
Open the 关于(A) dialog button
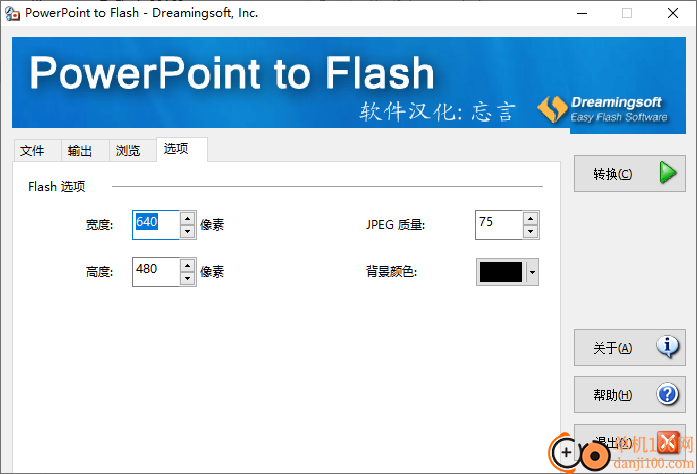click(629, 347)
